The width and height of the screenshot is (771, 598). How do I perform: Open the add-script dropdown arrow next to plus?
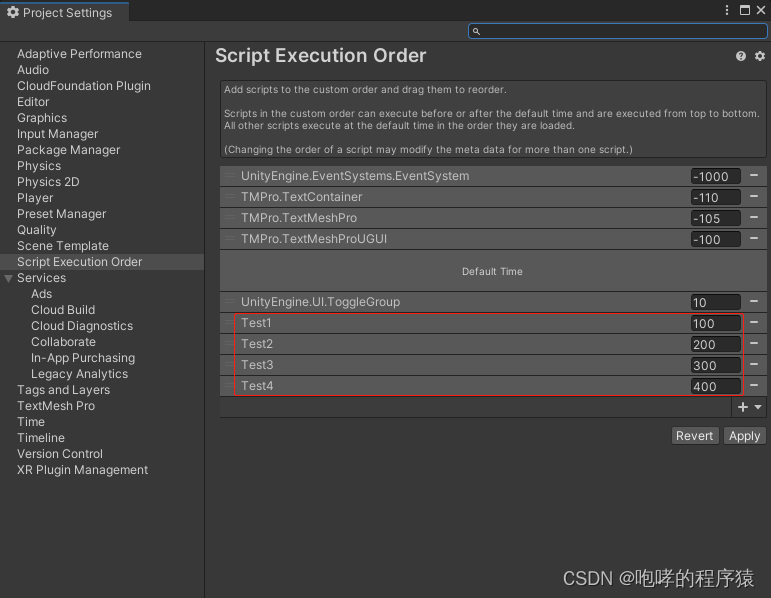click(758, 407)
